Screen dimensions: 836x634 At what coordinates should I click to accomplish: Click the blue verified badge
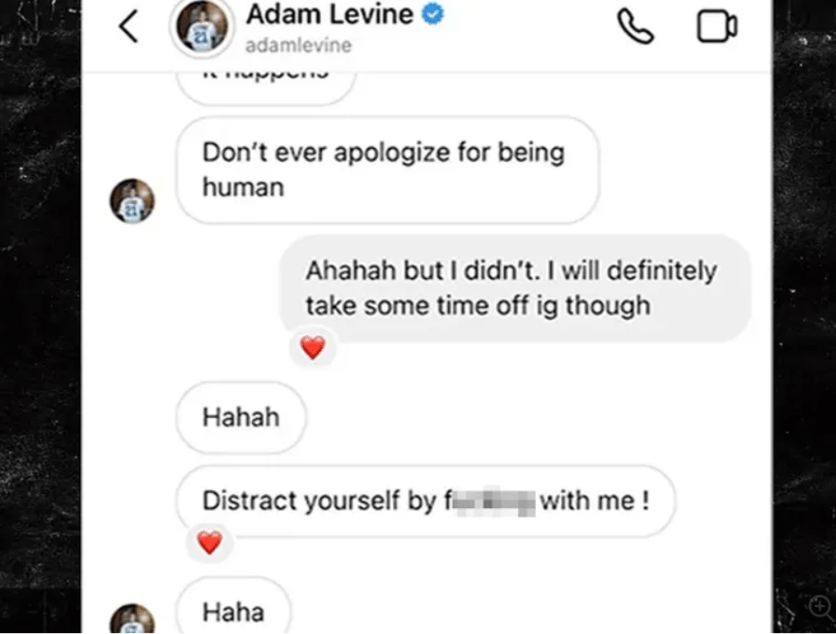click(433, 14)
